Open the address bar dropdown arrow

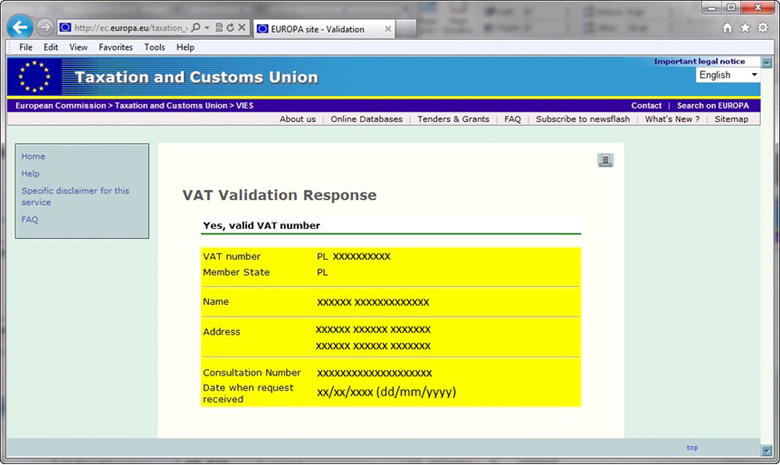coord(207,28)
